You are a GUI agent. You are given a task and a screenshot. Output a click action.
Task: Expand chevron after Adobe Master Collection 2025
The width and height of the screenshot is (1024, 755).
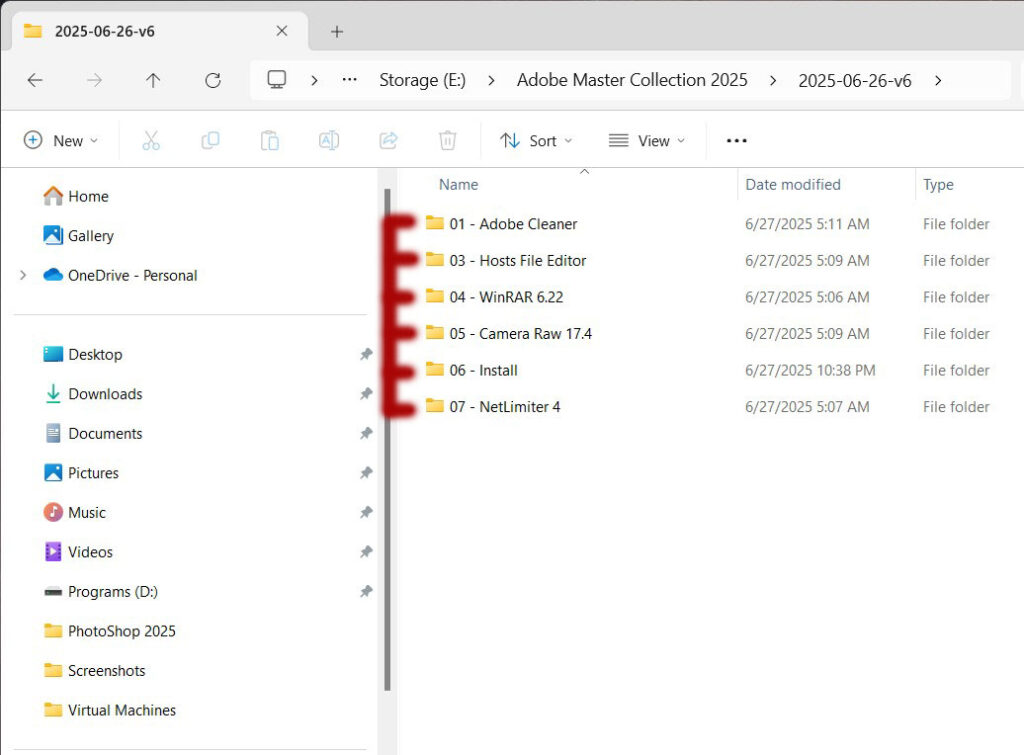[x=773, y=80]
